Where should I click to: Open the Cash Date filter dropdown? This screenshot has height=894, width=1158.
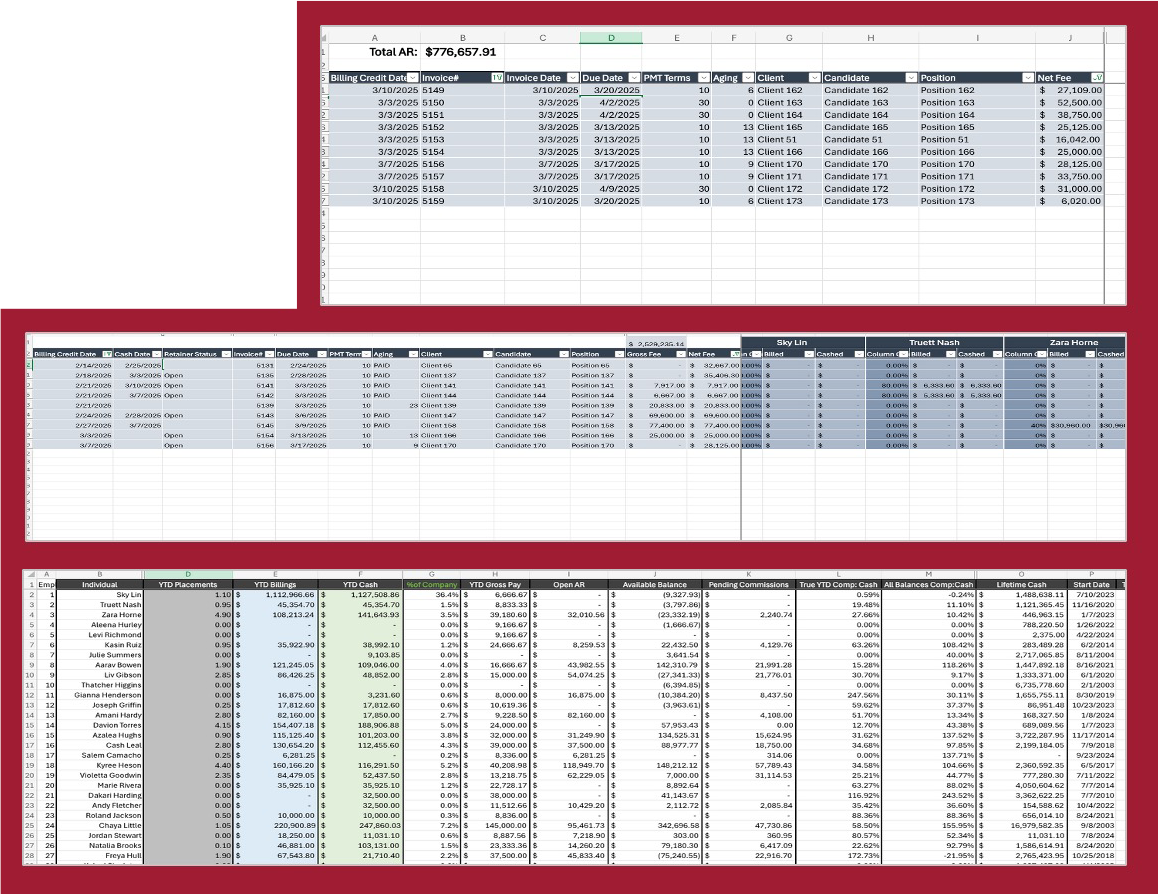[x=157, y=354]
